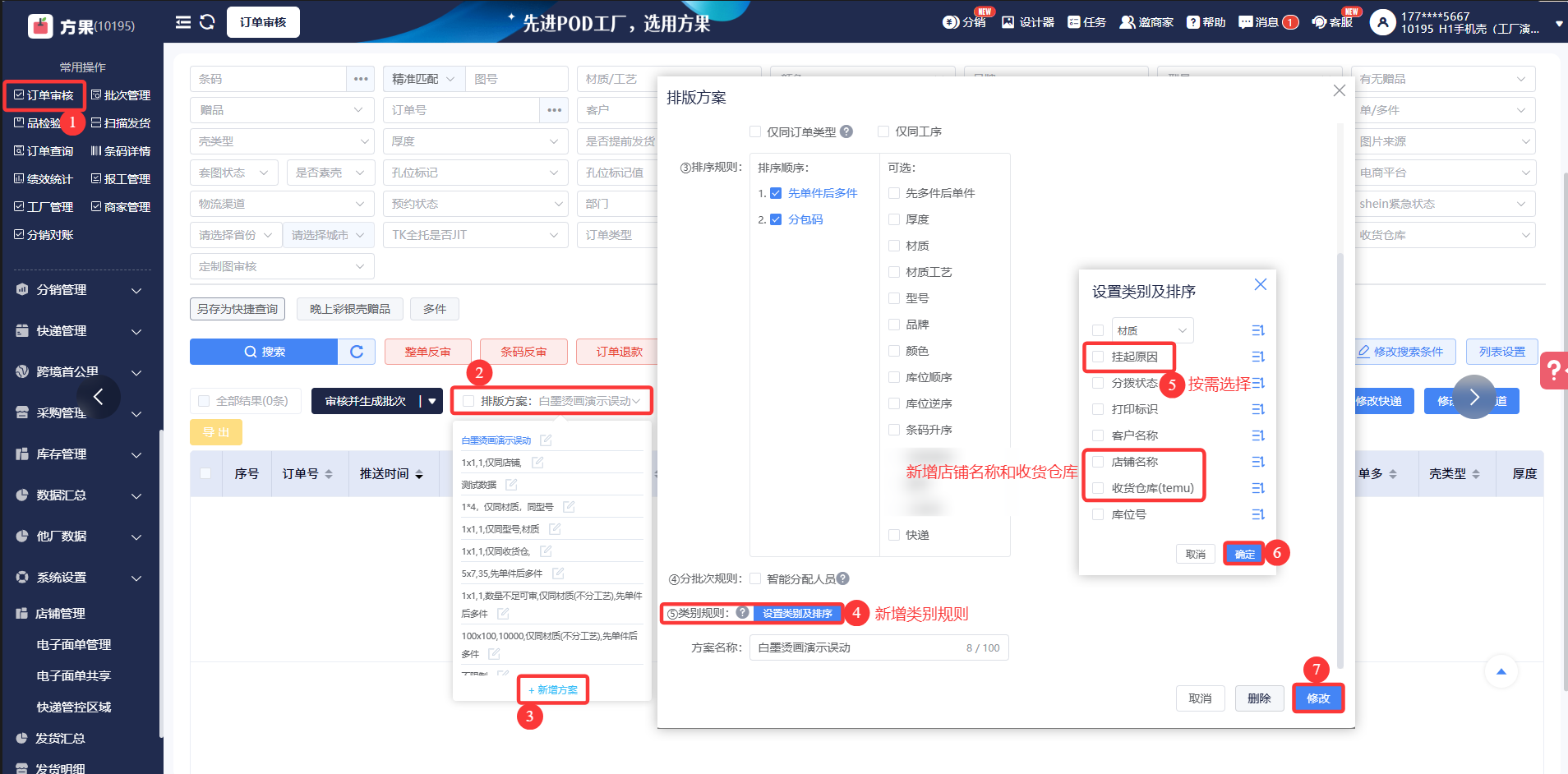Click the scroll-to-top arrow button

1501,672
